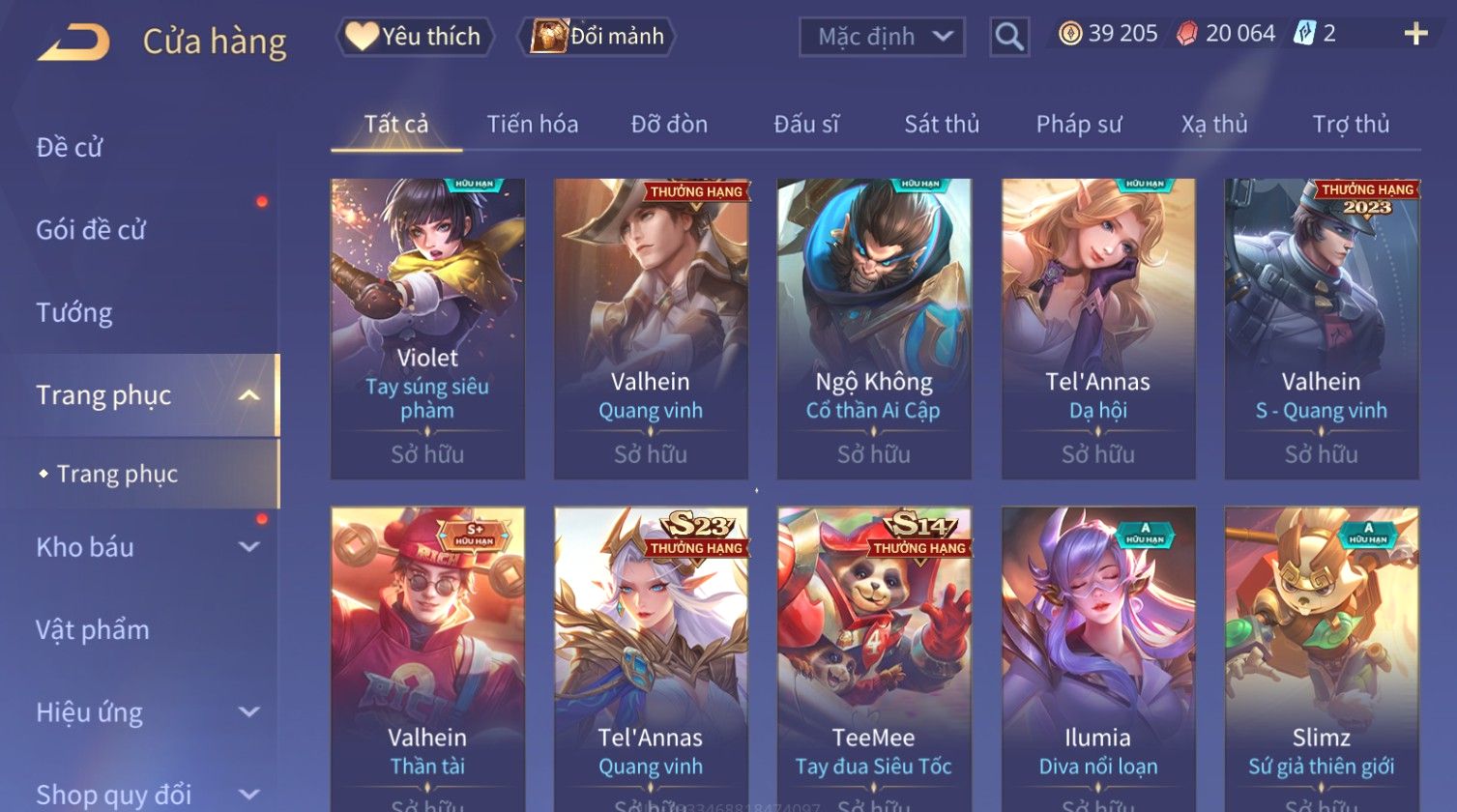Image resolution: width=1457 pixels, height=812 pixels.
Task: Switch to the Pháp sư tab
Action: (x=1079, y=124)
